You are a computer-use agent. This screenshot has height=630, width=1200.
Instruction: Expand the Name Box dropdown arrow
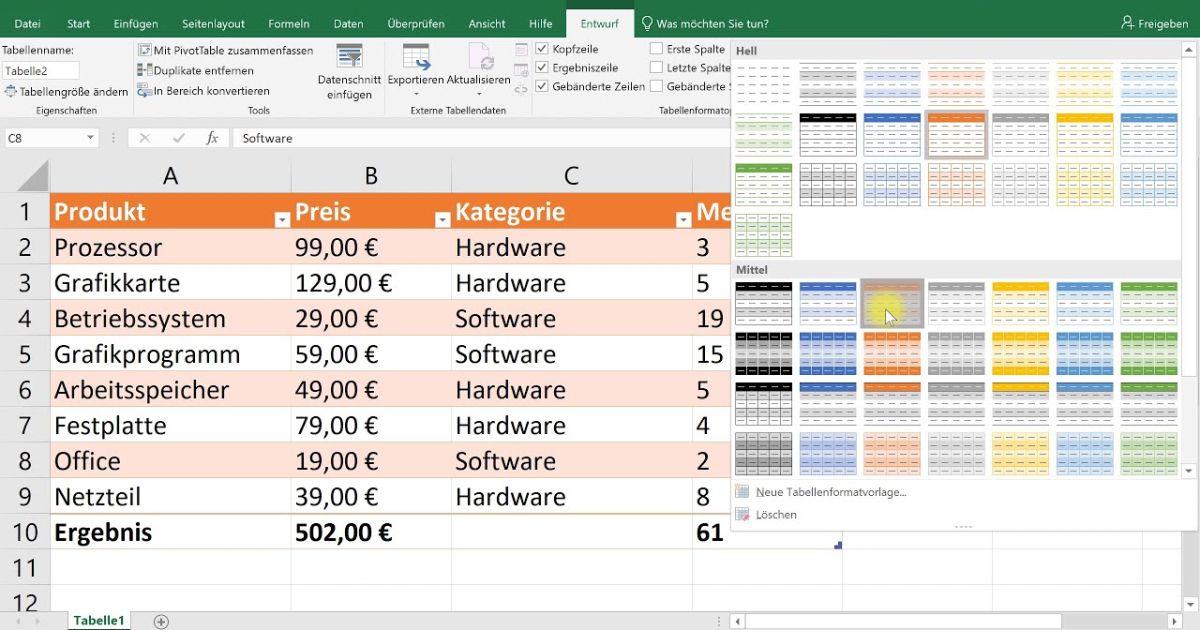(92, 138)
